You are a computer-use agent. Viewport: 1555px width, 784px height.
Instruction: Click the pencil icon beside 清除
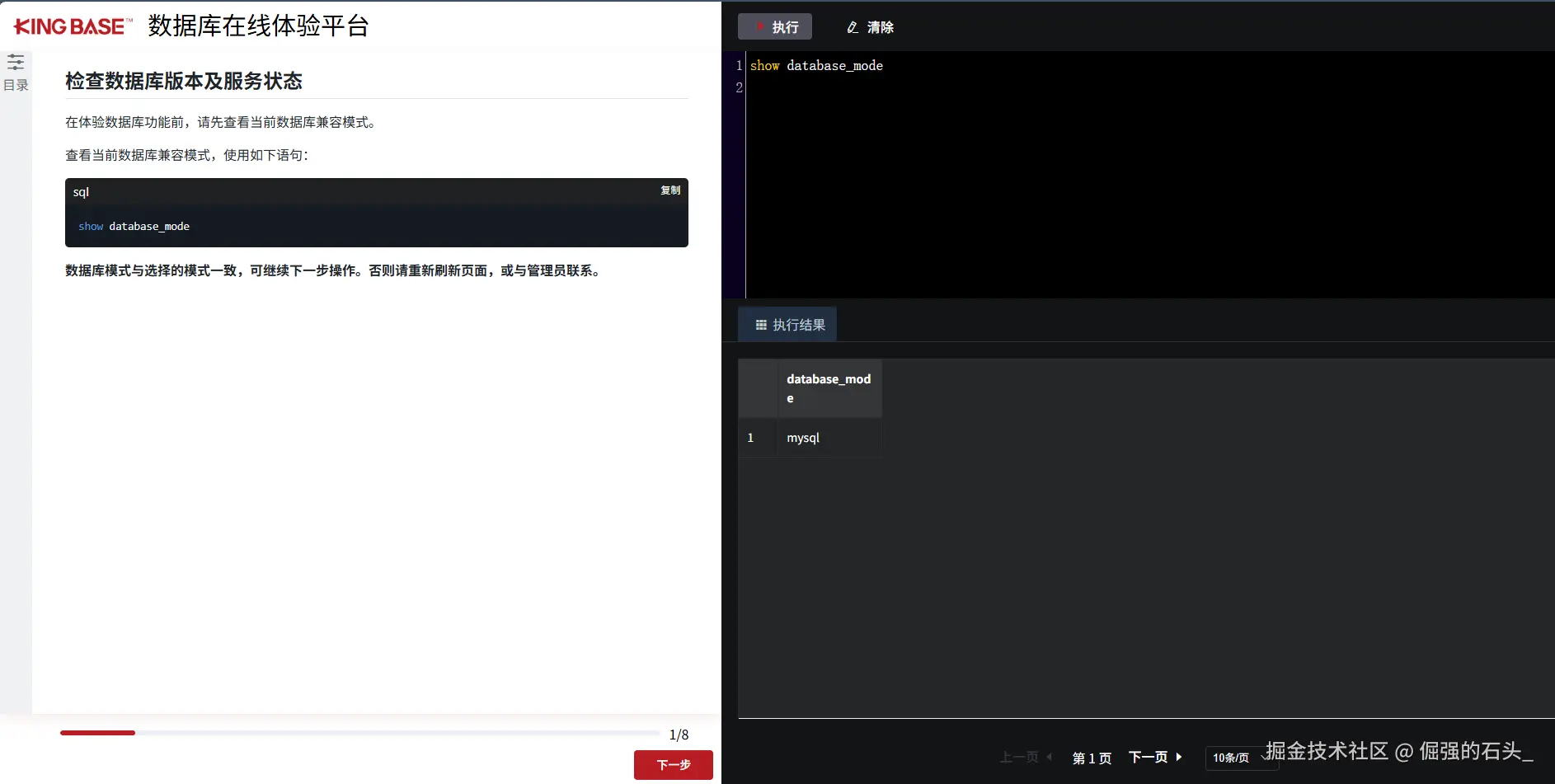point(852,27)
